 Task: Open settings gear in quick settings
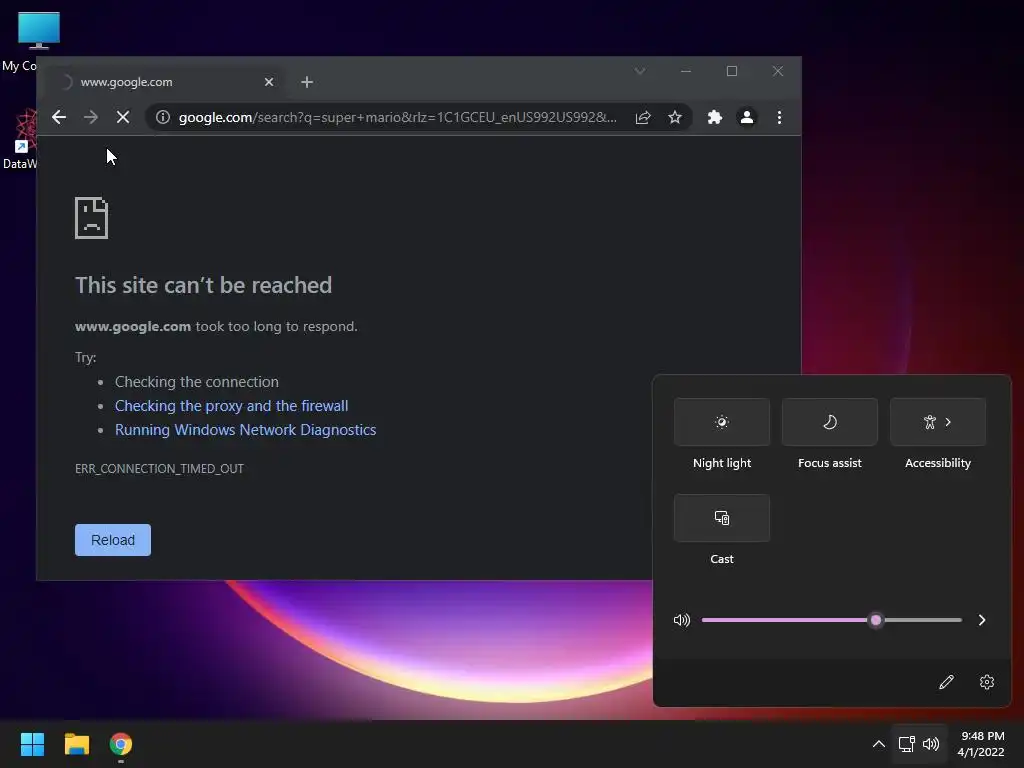[x=987, y=682]
